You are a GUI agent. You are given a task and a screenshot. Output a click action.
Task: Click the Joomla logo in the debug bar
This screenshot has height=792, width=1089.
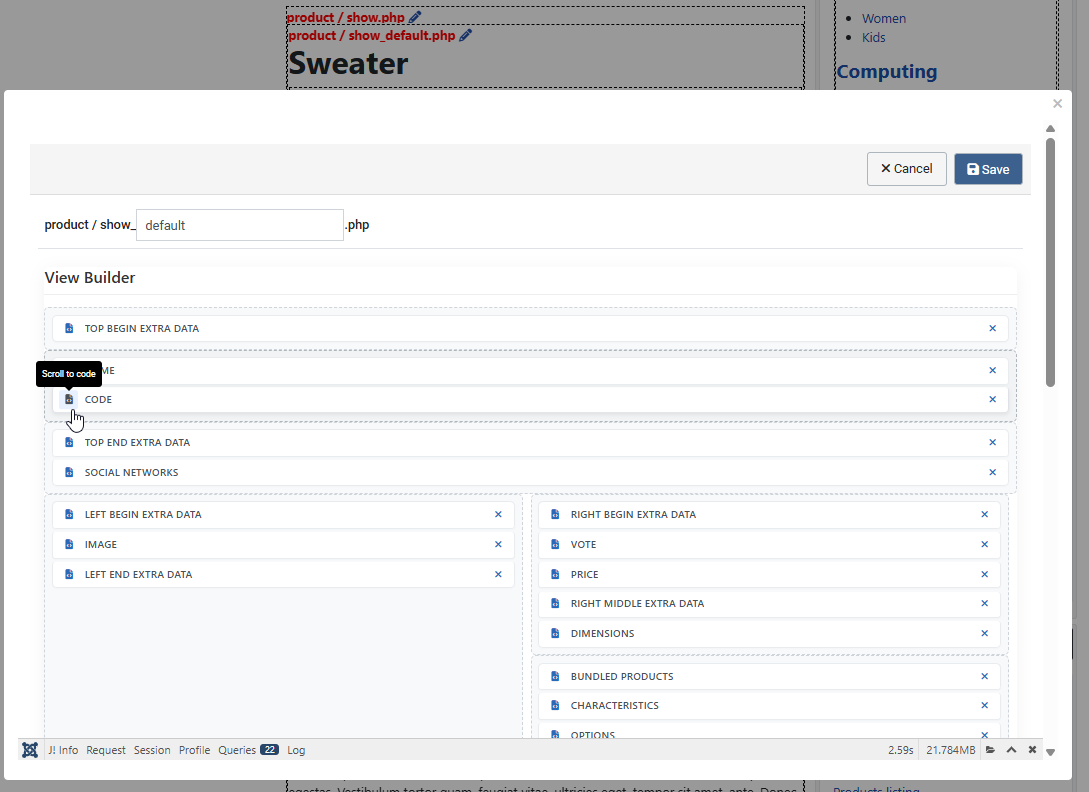click(29, 750)
